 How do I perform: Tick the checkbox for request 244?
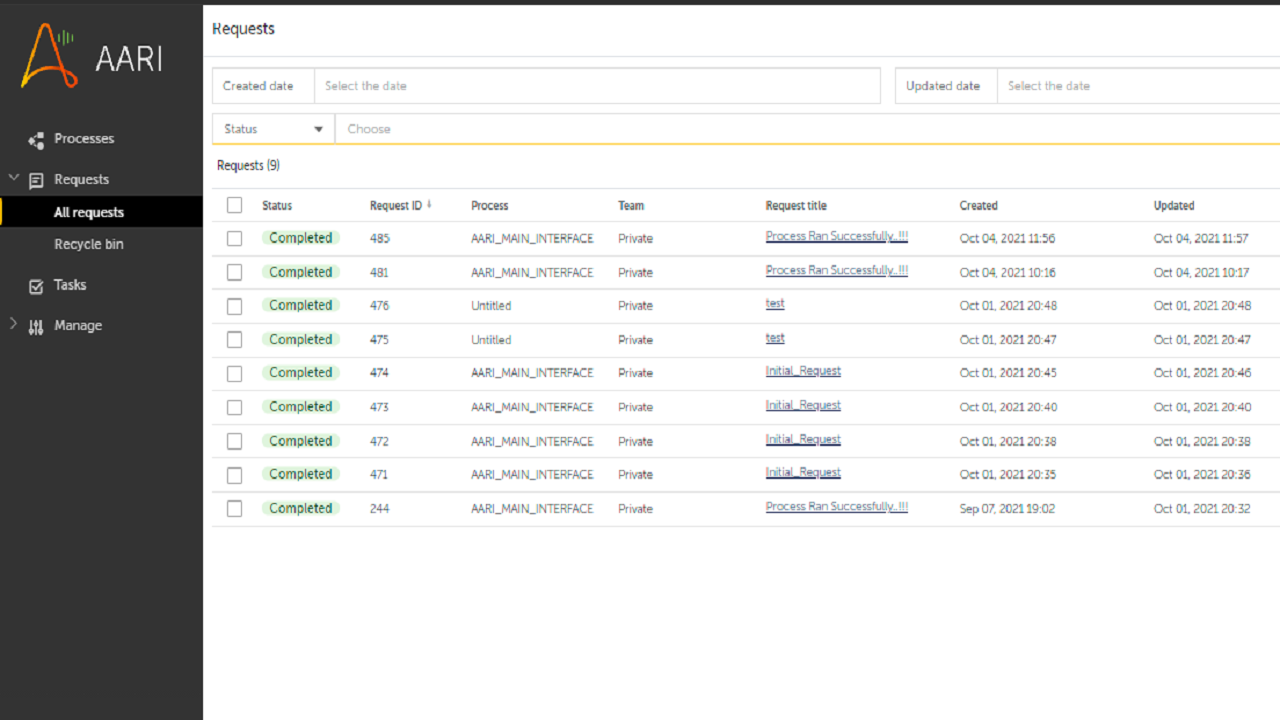(234, 509)
